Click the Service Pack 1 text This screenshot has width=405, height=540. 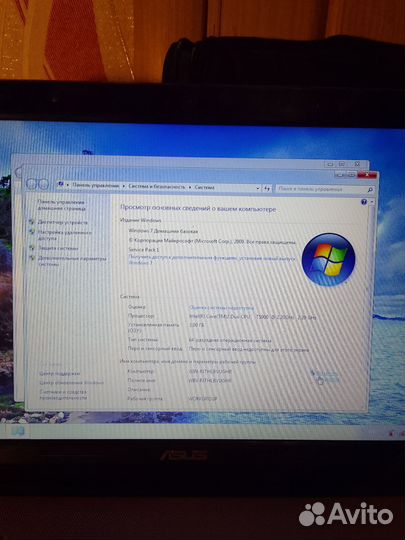pos(144,249)
